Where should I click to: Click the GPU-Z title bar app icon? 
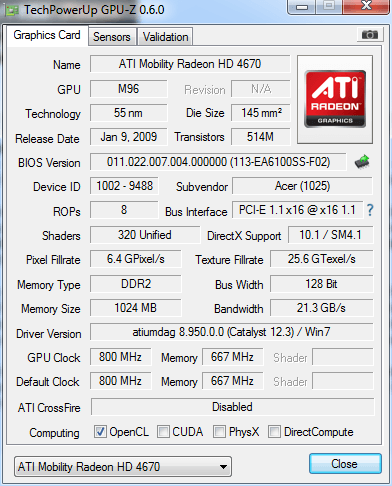click(12, 10)
